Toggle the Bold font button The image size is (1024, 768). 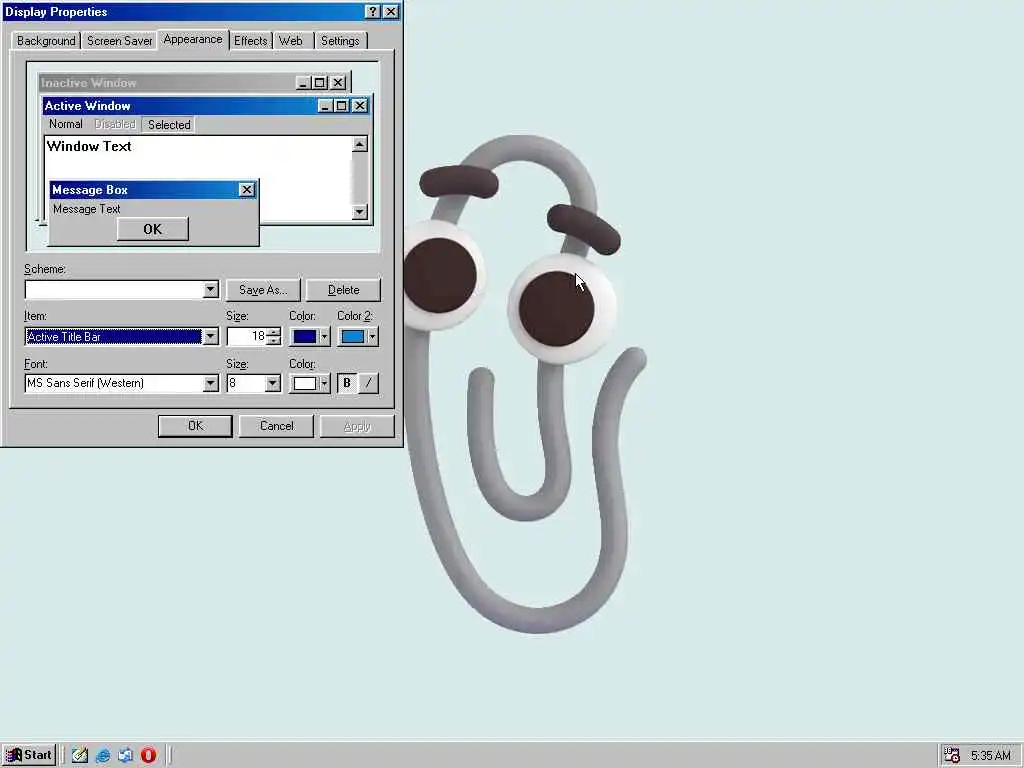pyautogui.click(x=347, y=383)
